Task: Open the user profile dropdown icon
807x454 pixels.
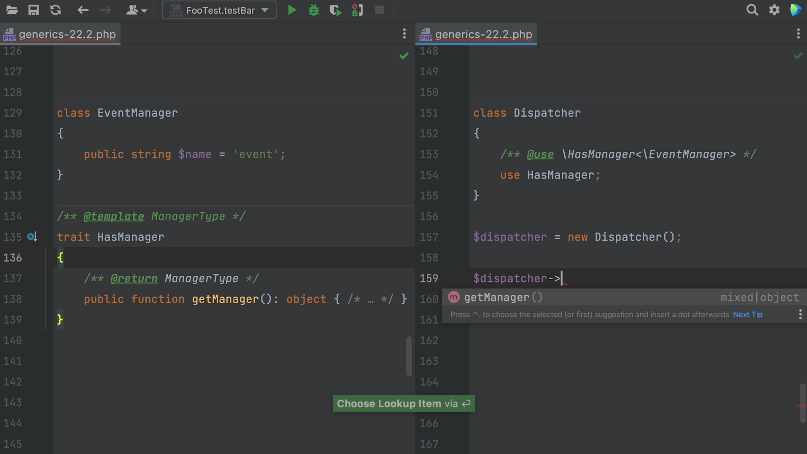Action: [136, 10]
